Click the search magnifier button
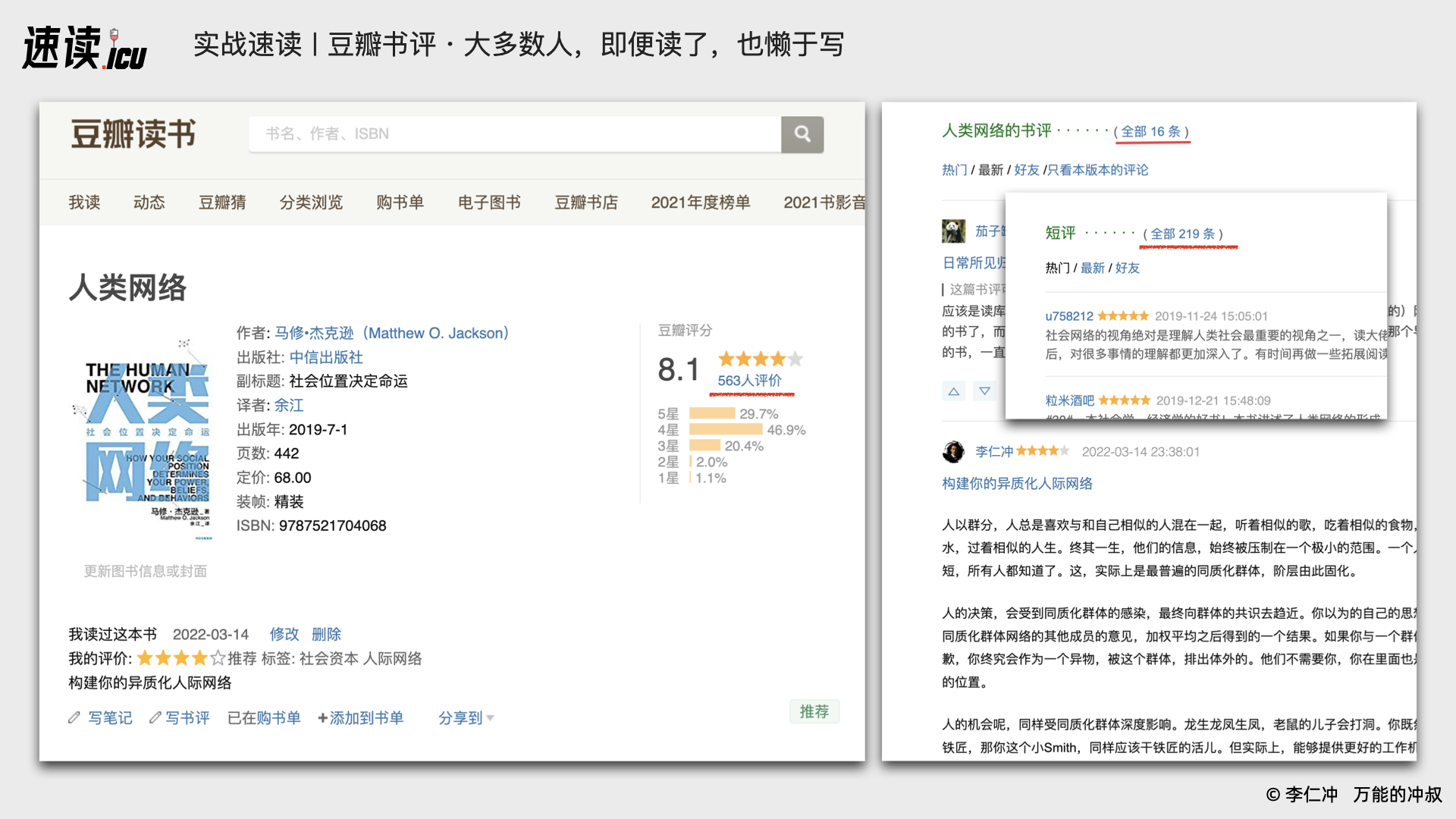1456x819 pixels. tap(802, 134)
